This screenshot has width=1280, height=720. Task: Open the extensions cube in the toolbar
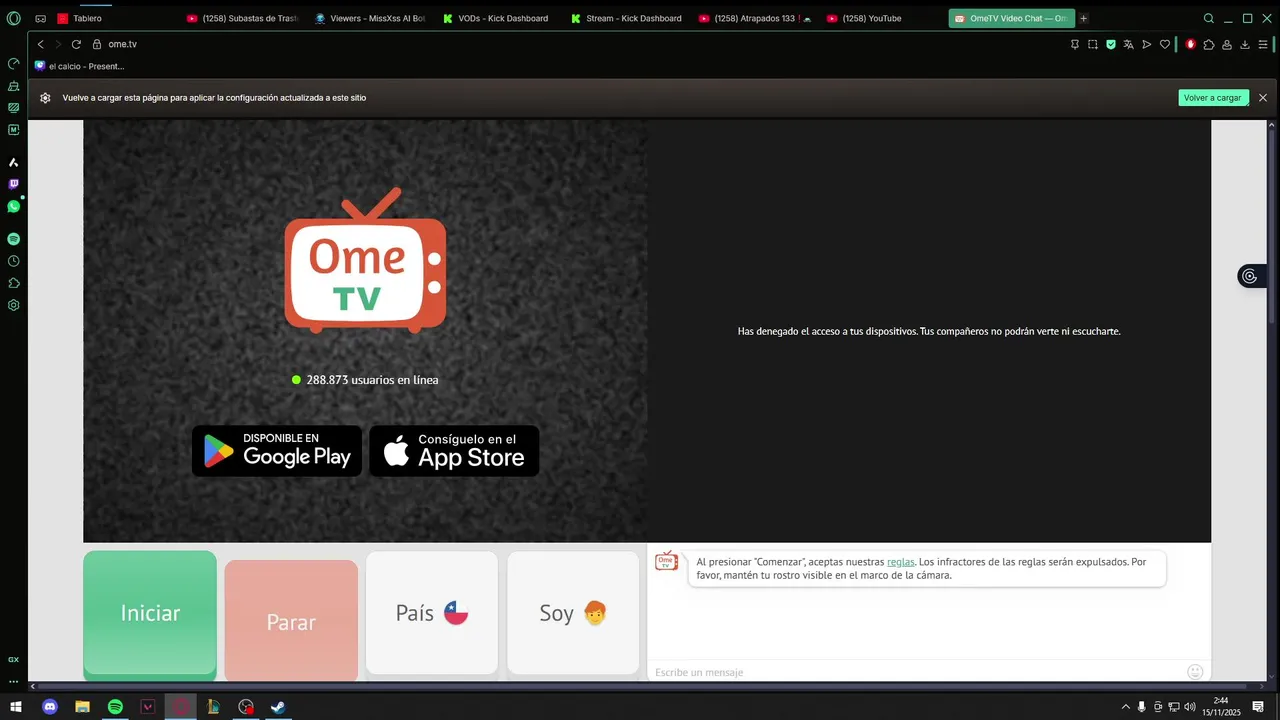pyautogui.click(x=1209, y=44)
